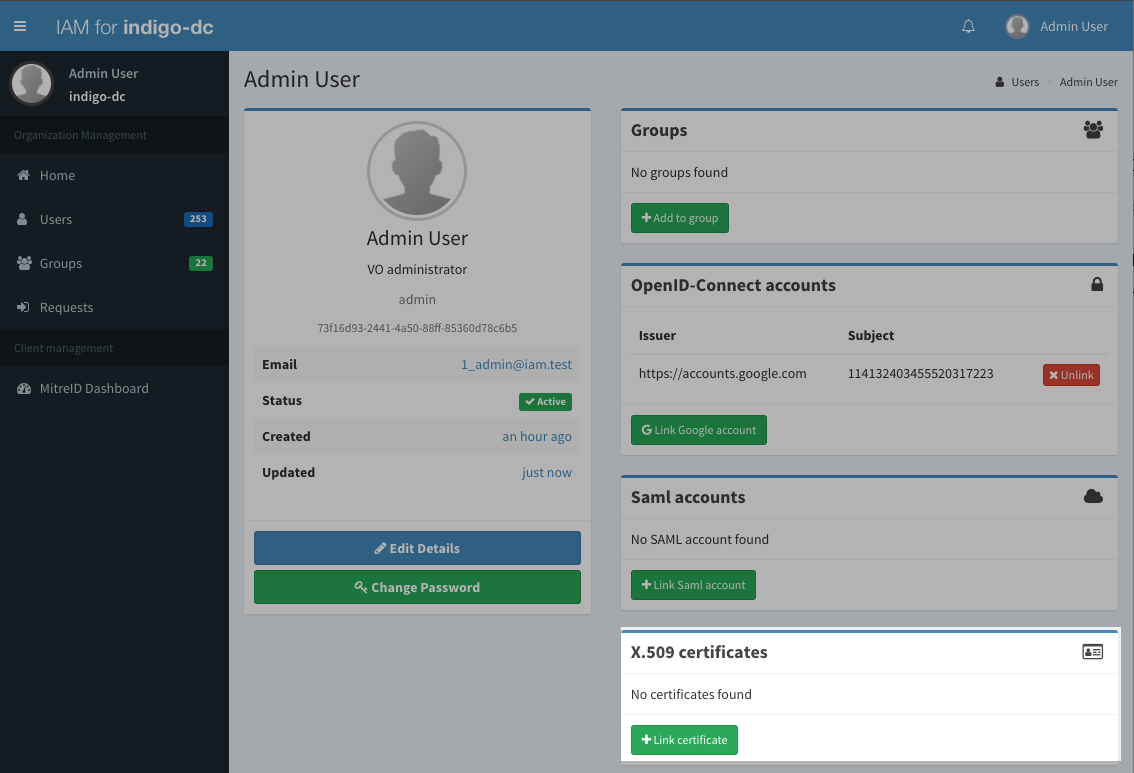The width and height of the screenshot is (1134, 773).
Task: Select the MitreID Dashboard globe icon
Action: [x=22, y=388]
